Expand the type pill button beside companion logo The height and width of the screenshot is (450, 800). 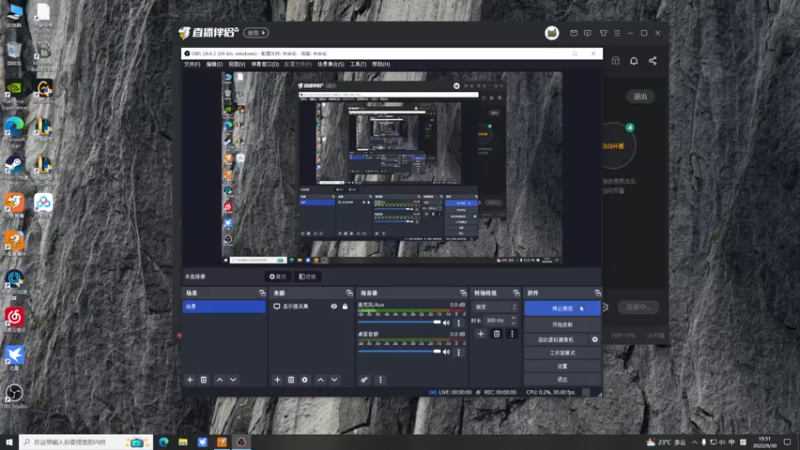point(256,33)
